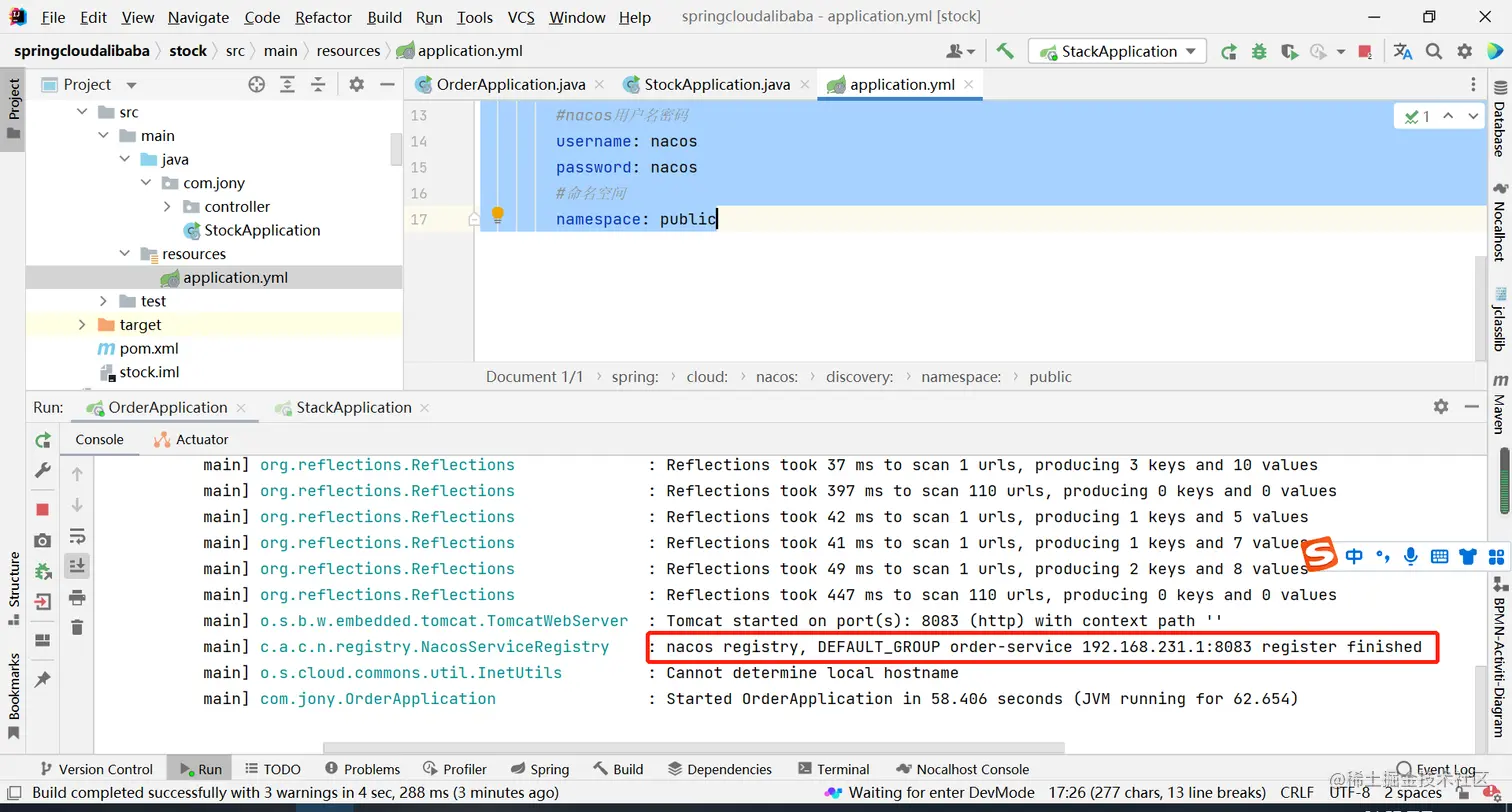This screenshot has width=1512, height=812.
Task: Jump to next highlighted problem arrow
Action: click(1473, 117)
